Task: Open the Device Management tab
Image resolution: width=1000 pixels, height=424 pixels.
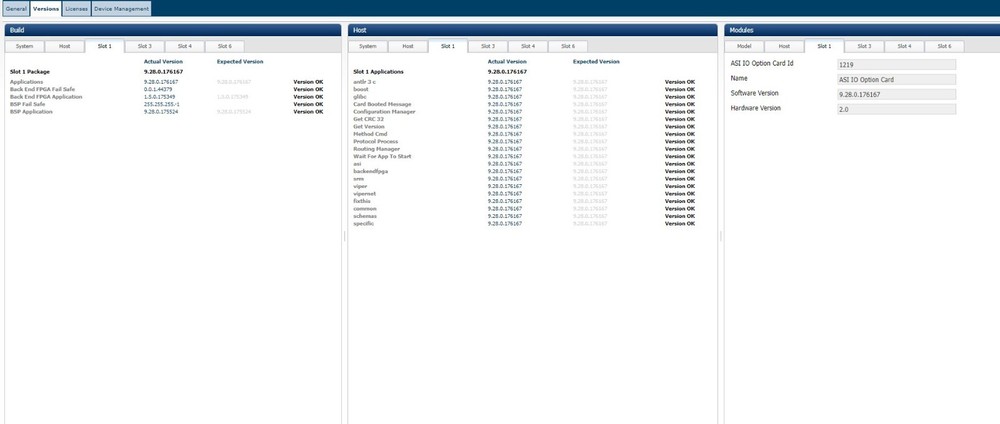Action: [x=121, y=9]
